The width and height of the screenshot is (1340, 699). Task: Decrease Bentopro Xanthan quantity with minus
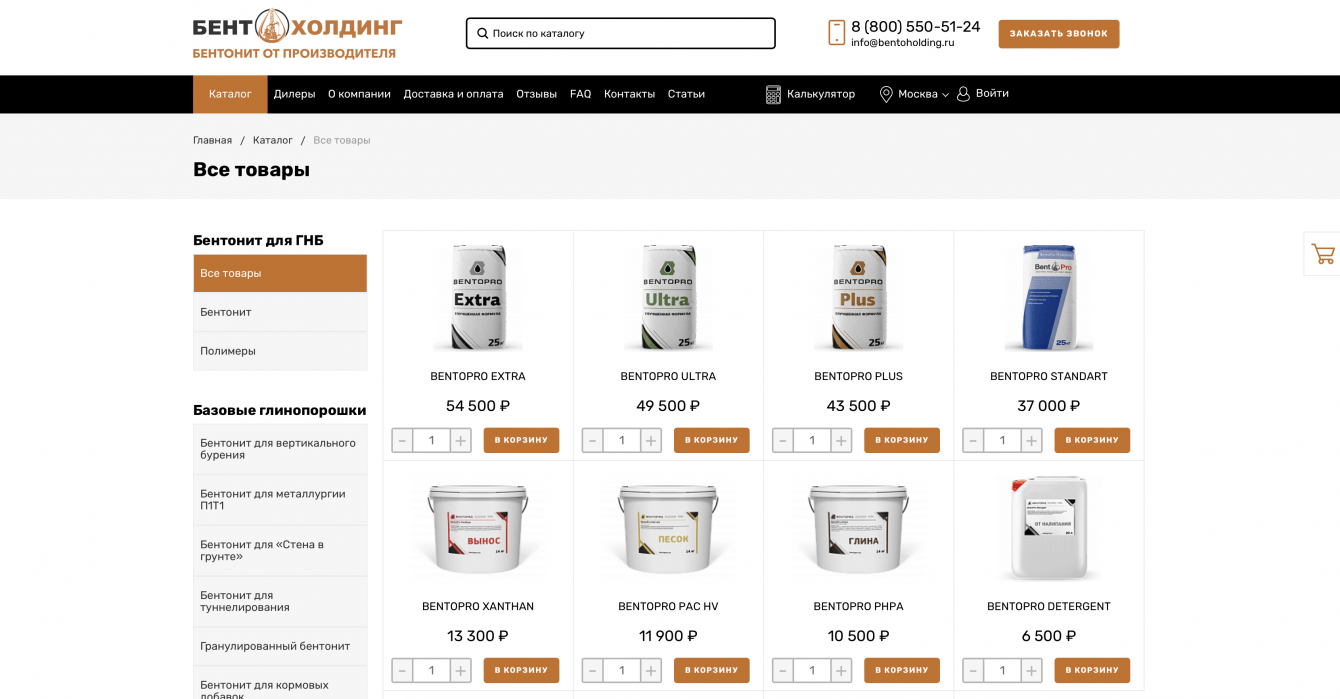tap(402, 670)
